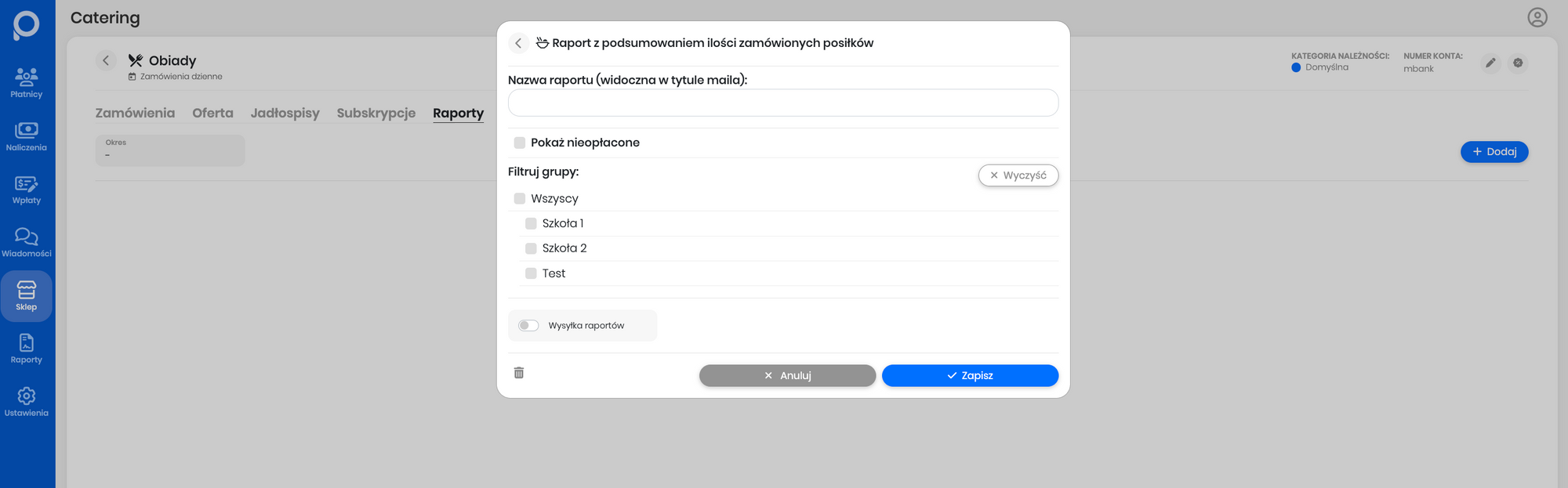Check the Wszyscy group checkbox

(520, 199)
